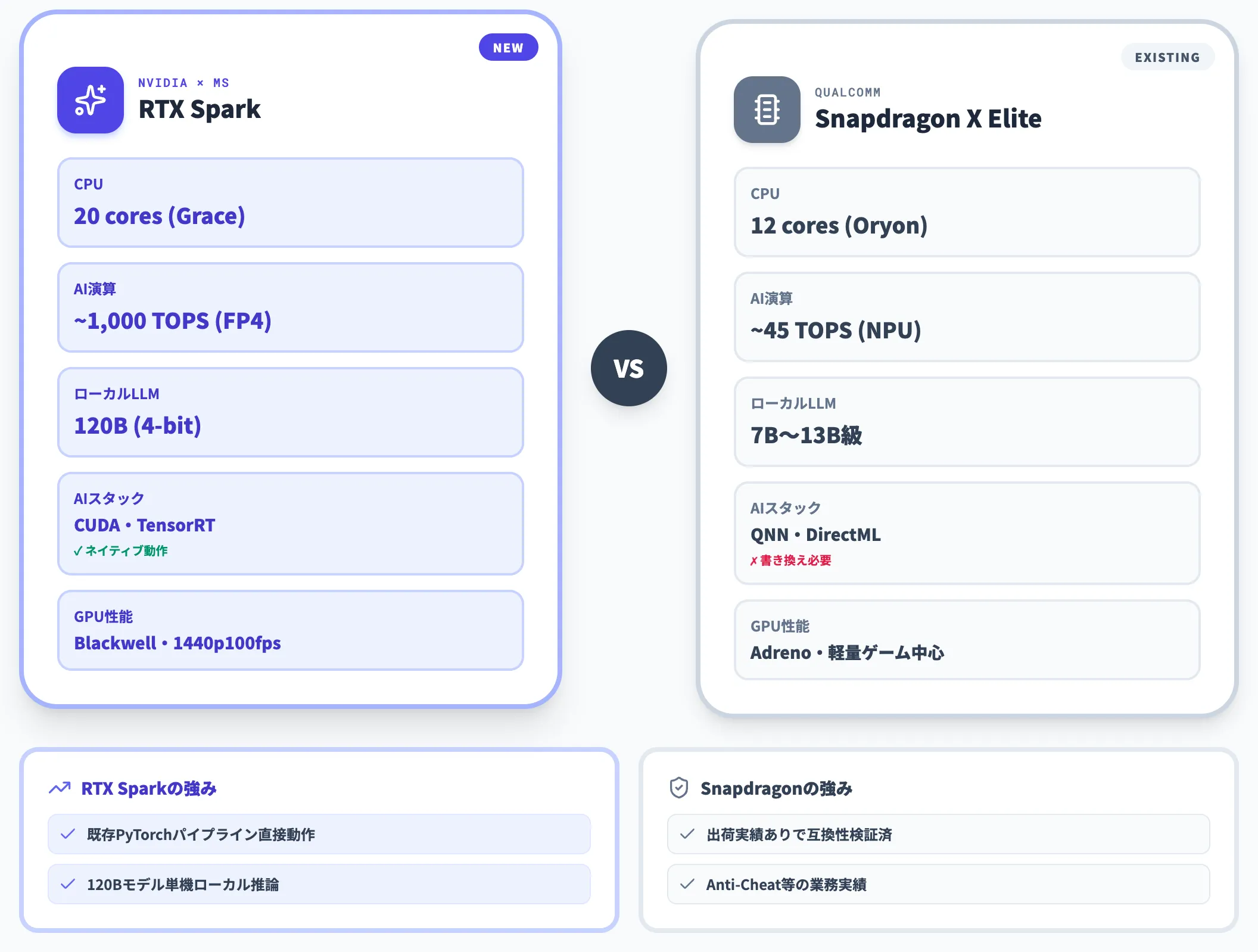Click the 7B〜13B級 value
This screenshot has width=1258, height=952.
pos(806,435)
